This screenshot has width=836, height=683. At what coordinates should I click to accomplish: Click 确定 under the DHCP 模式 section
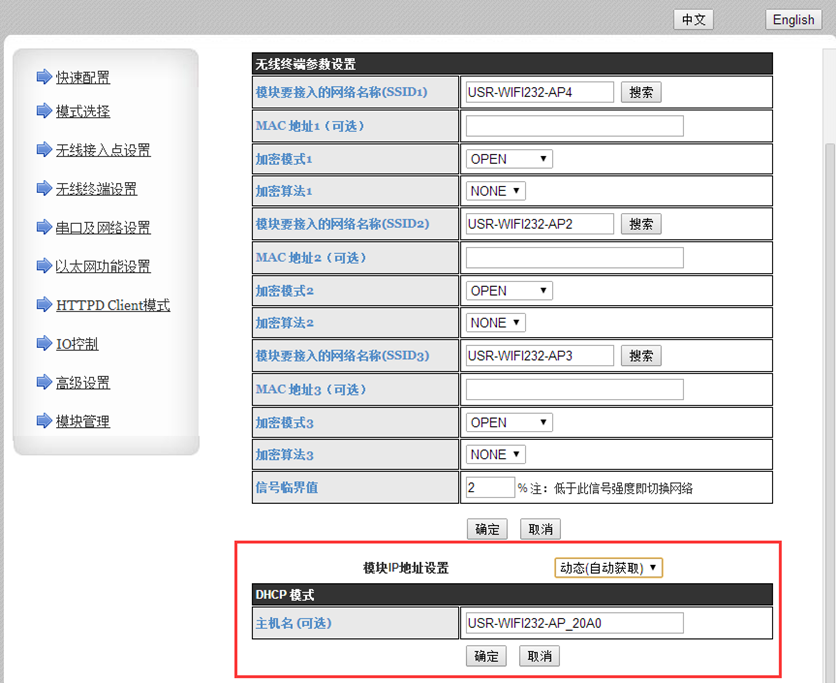click(x=486, y=656)
